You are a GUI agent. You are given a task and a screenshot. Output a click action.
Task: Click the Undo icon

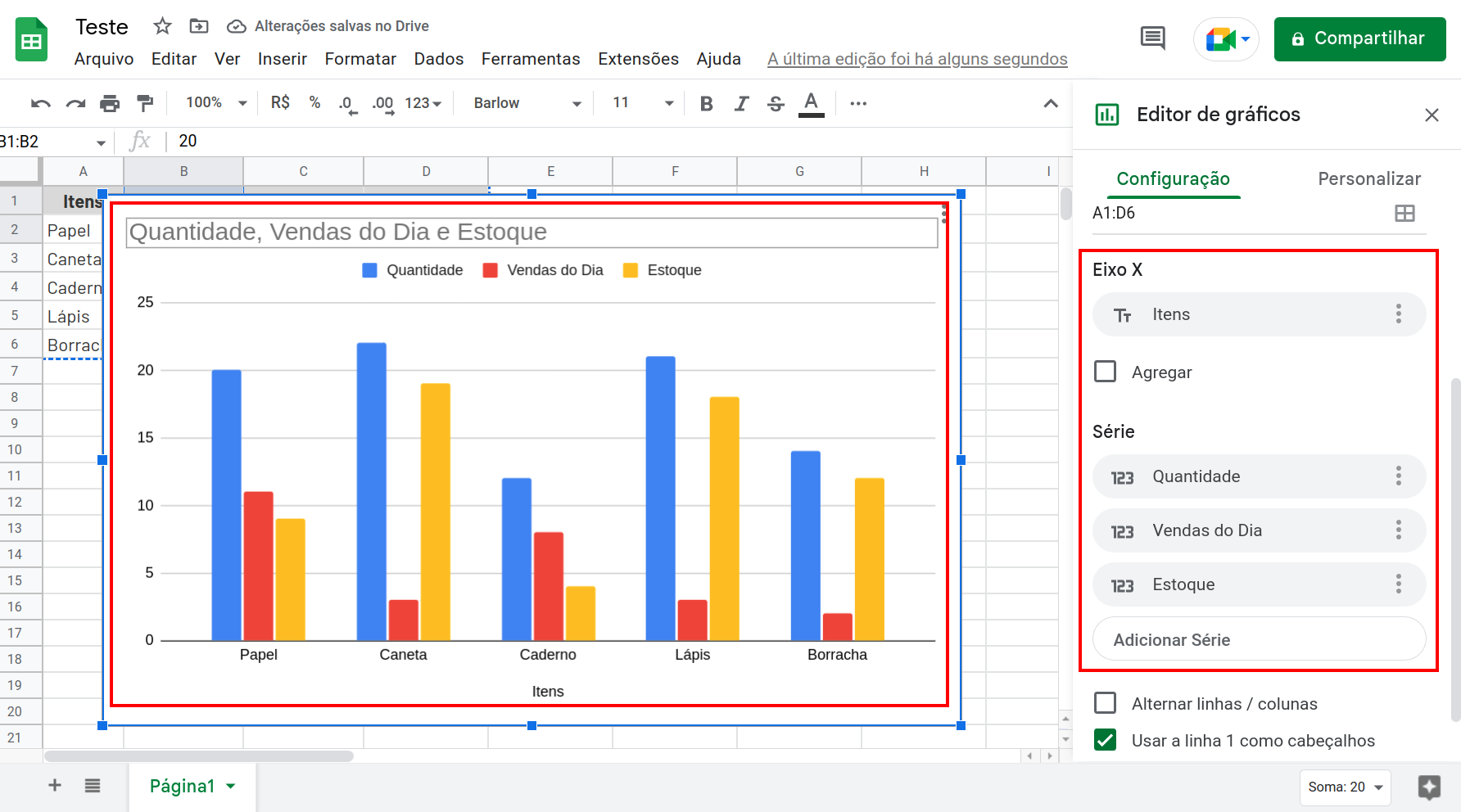point(39,103)
